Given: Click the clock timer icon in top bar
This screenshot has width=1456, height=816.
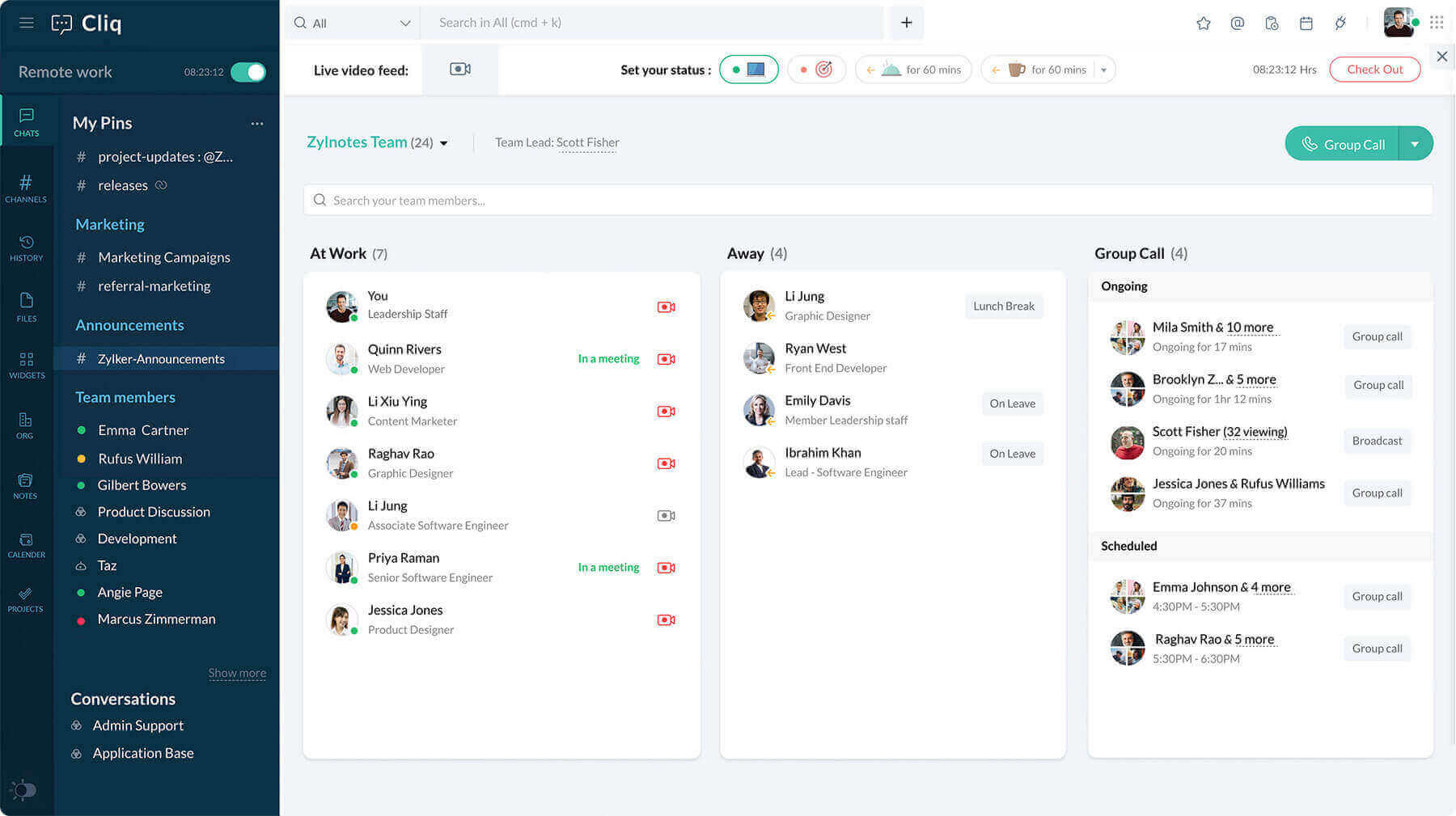Looking at the screenshot, I should (x=1272, y=23).
